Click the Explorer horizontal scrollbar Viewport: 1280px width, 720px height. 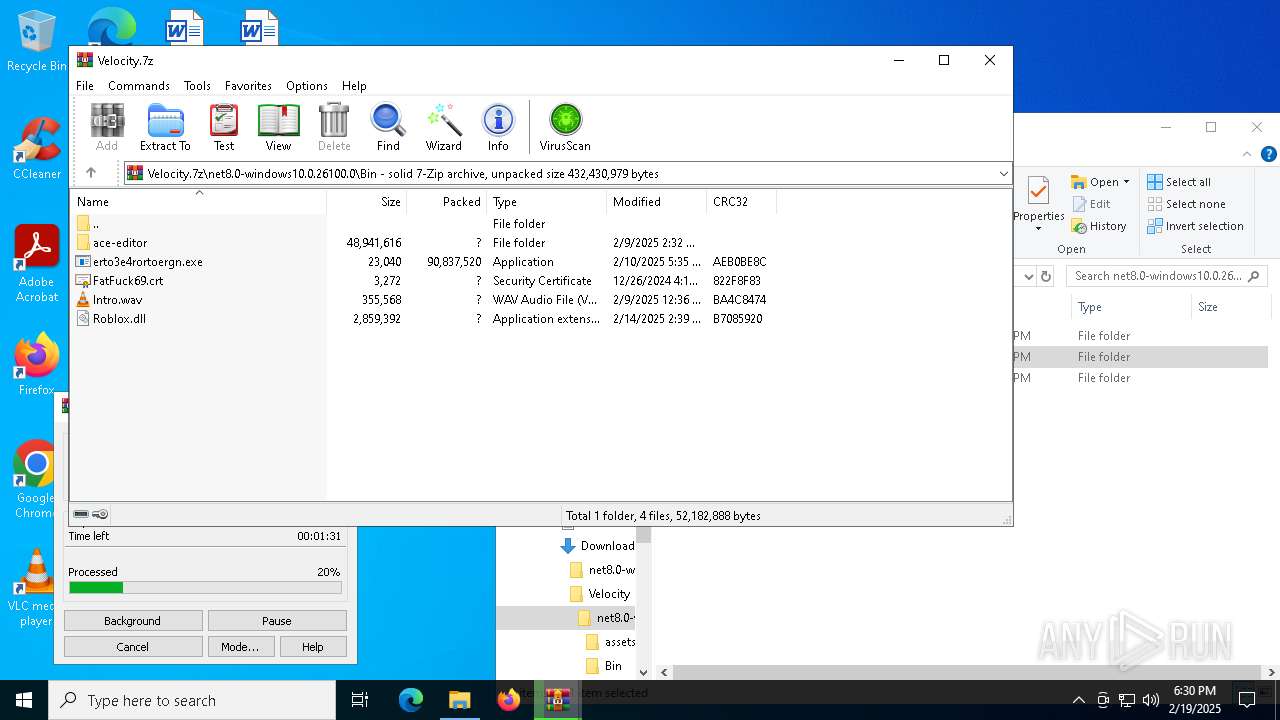click(965, 673)
